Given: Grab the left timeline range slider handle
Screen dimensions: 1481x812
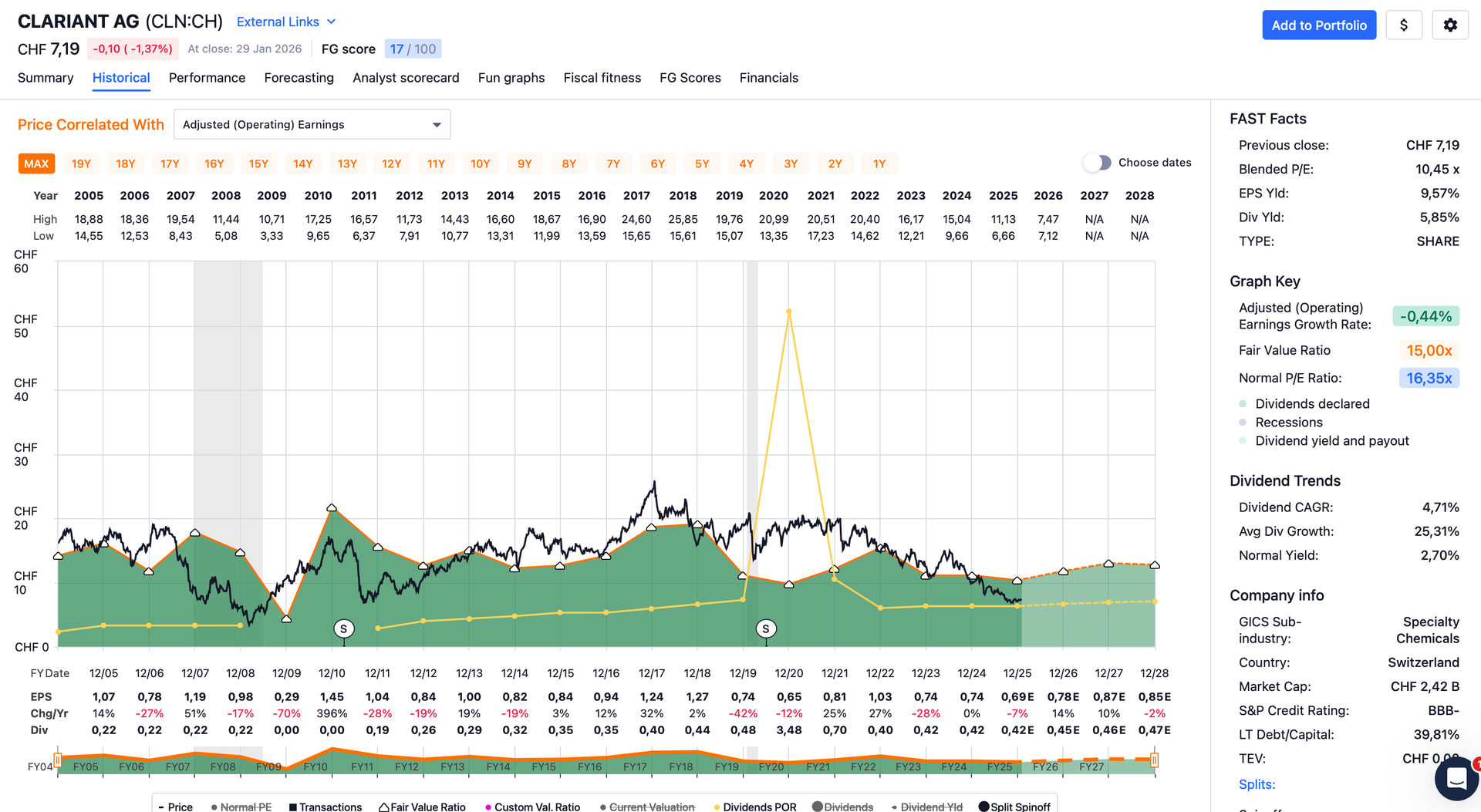Looking at the screenshot, I should coord(57,760).
